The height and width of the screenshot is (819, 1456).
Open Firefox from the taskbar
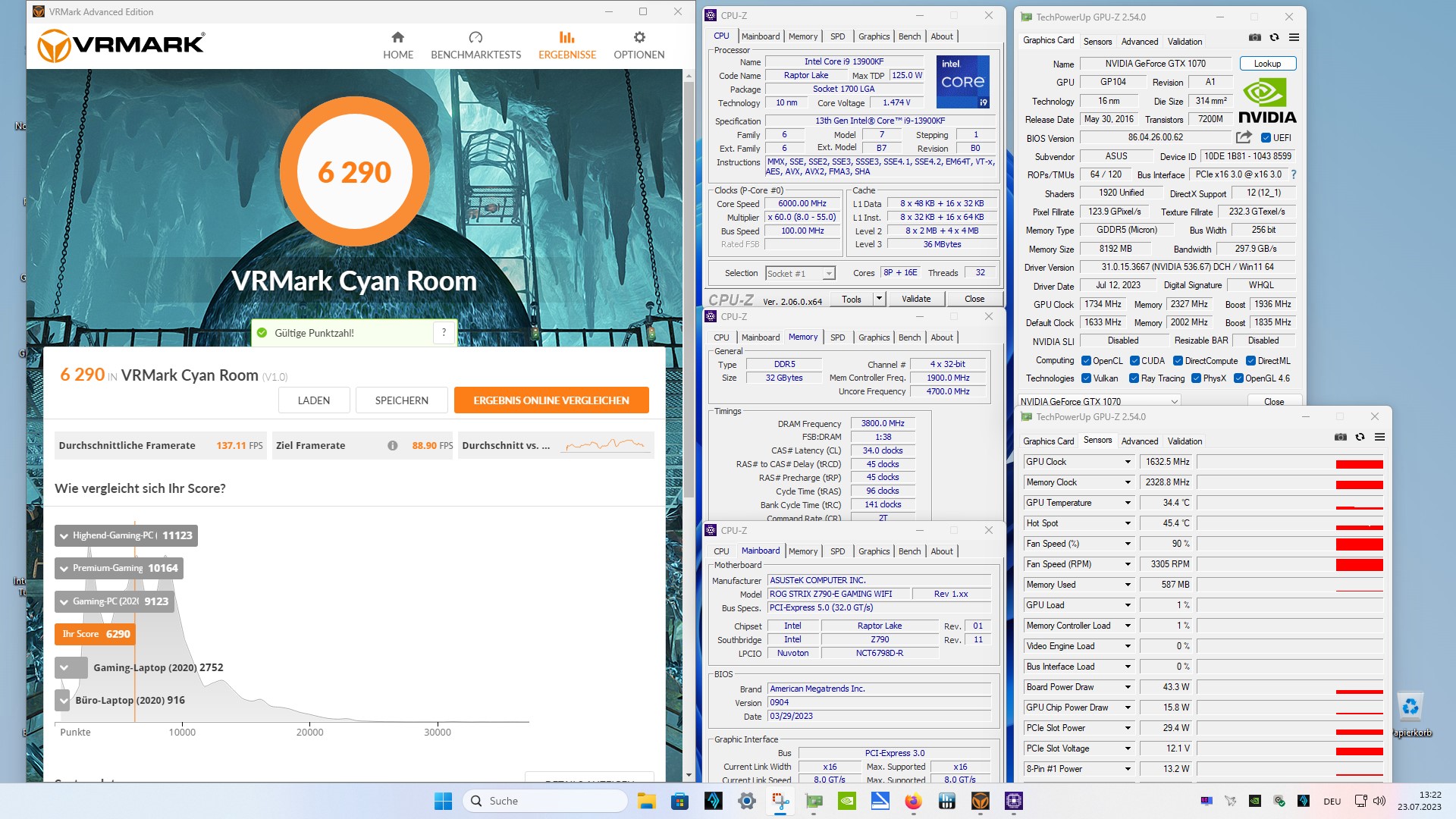tap(913, 801)
